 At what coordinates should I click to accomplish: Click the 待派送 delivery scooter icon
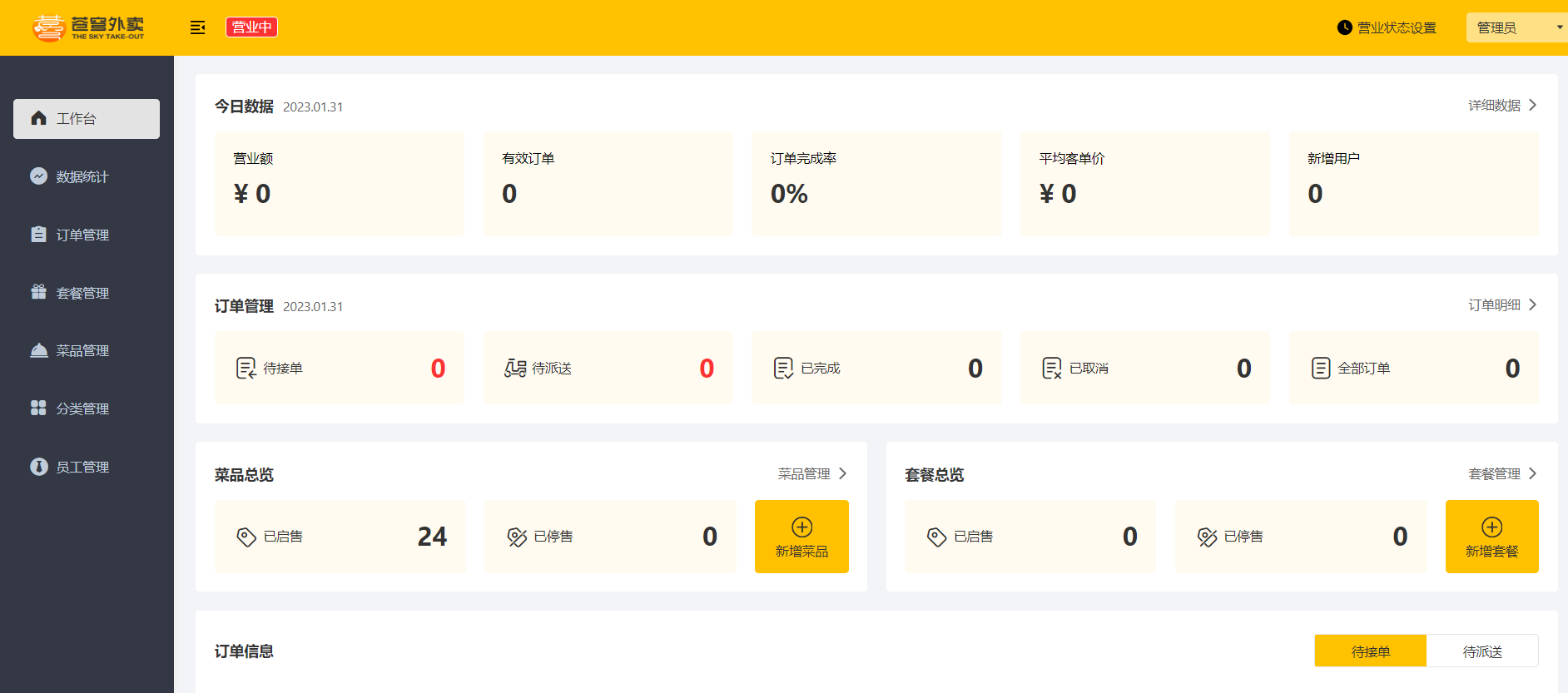click(515, 368)
